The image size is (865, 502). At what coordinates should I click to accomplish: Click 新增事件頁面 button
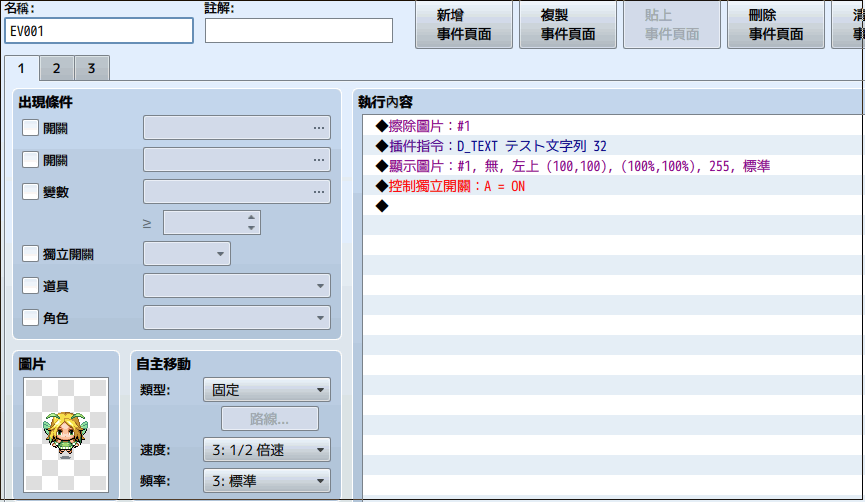pyautogui.click(x=464, y=25)
